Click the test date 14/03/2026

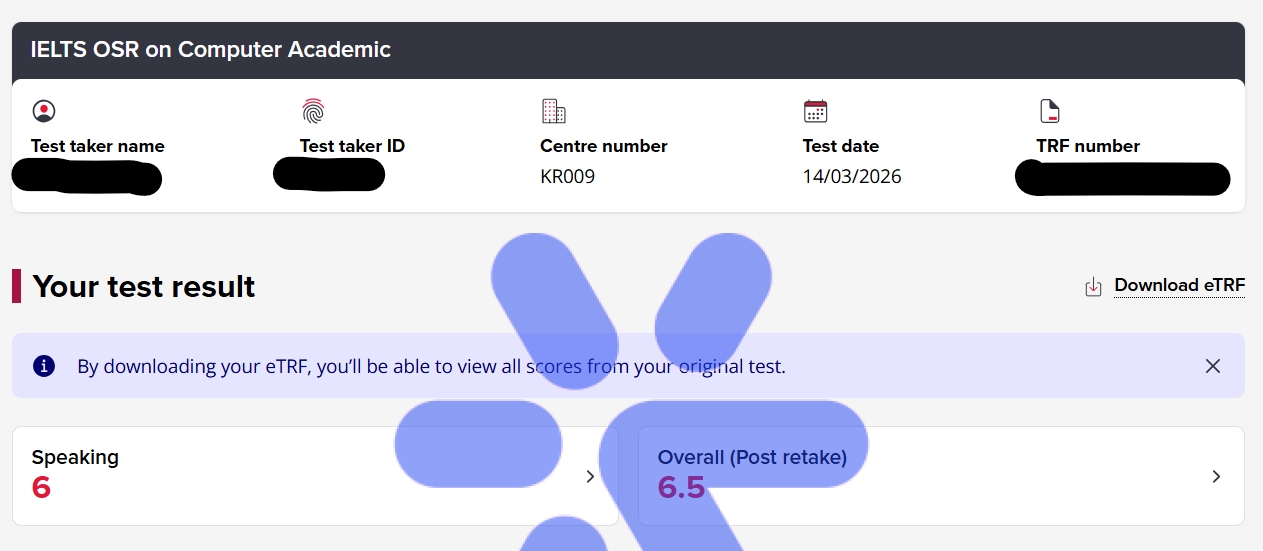(851, 177)
